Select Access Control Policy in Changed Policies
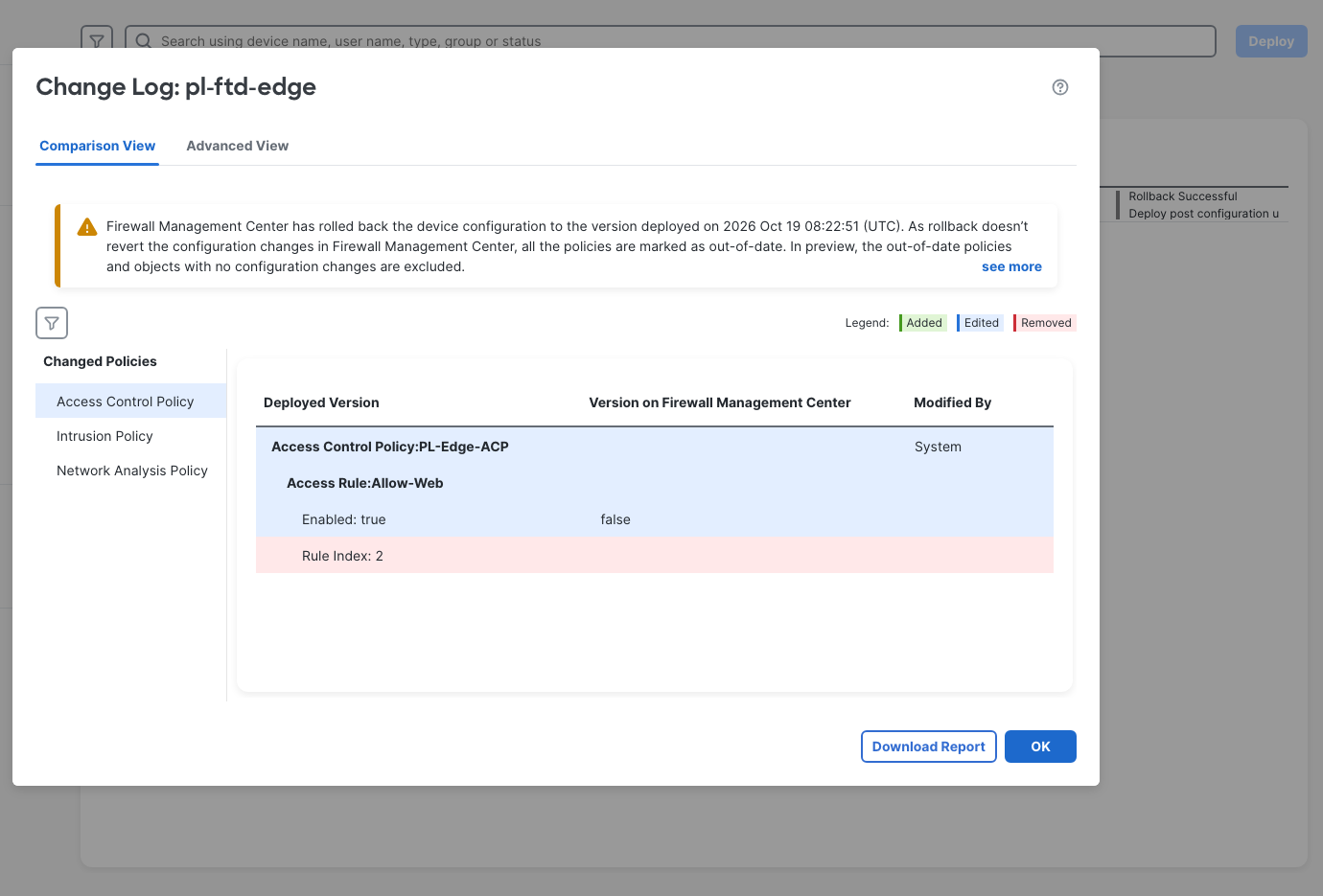 tap(130, 402)
